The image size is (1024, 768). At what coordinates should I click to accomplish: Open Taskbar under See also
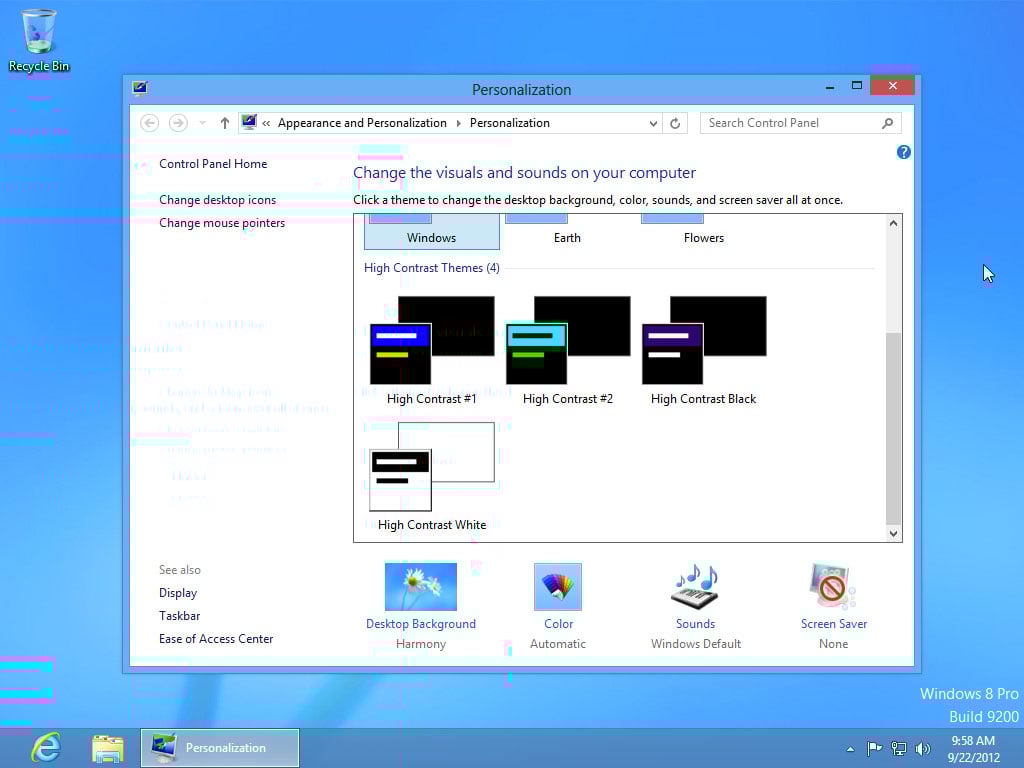coord(179,616)
